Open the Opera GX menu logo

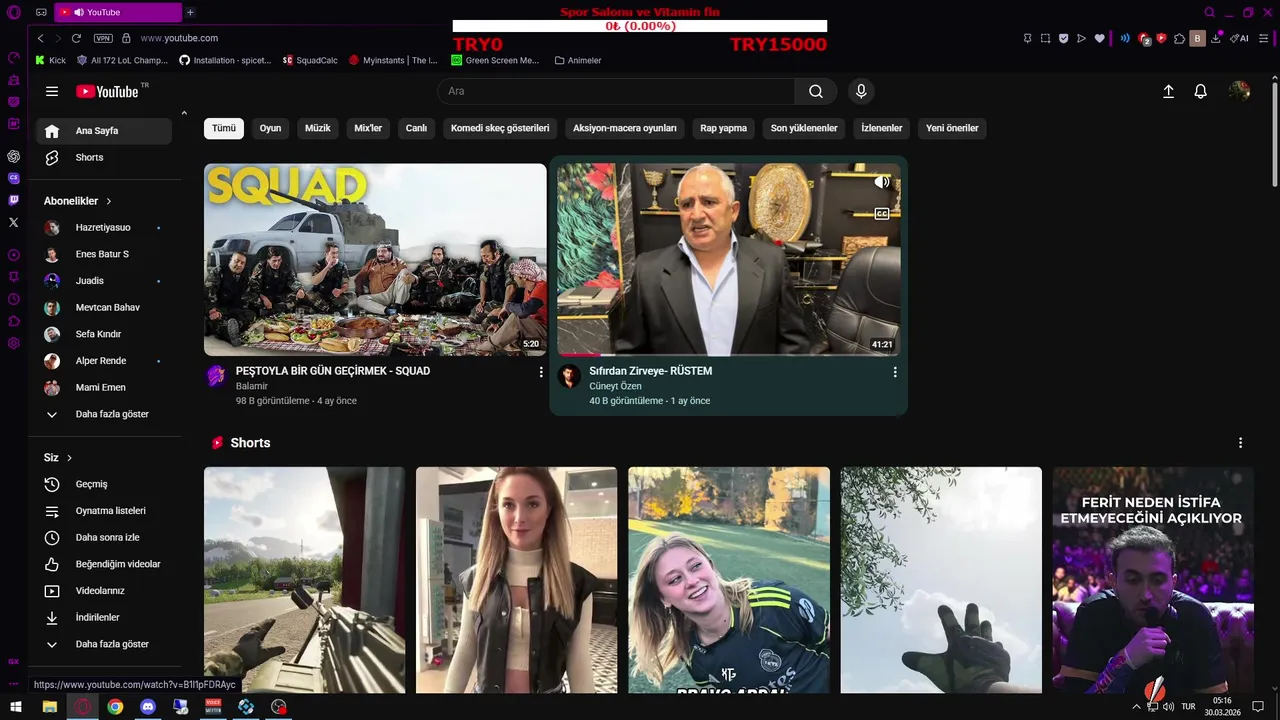point(14,12)
